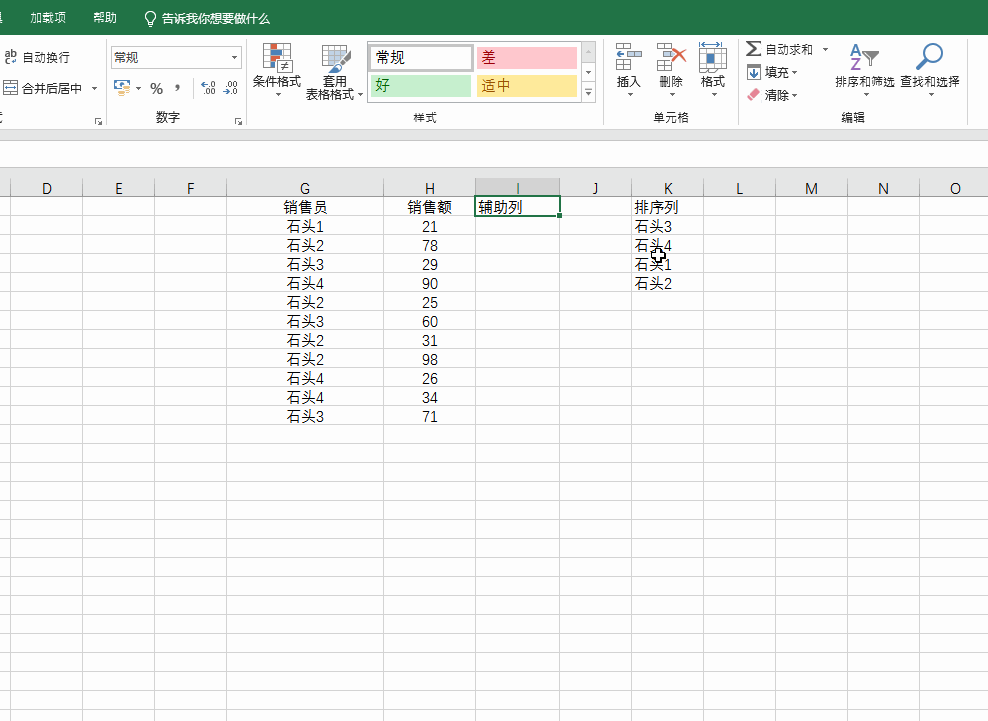Viewport: 988px width, 721px height.
Task: Click the Conditional Formatting icon
Action: coord(277,59)
